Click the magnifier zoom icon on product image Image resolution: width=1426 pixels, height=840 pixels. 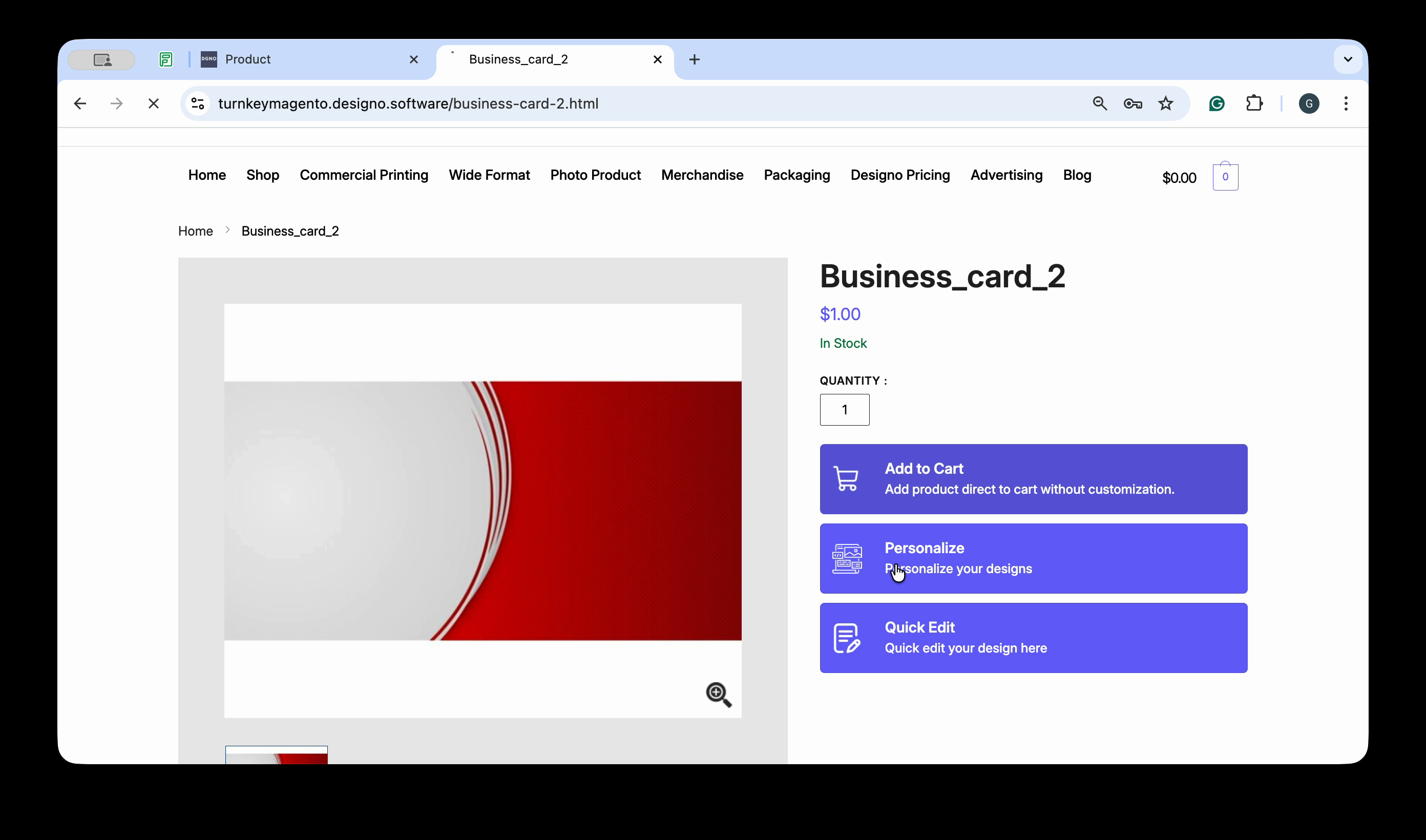pos(718,694)
